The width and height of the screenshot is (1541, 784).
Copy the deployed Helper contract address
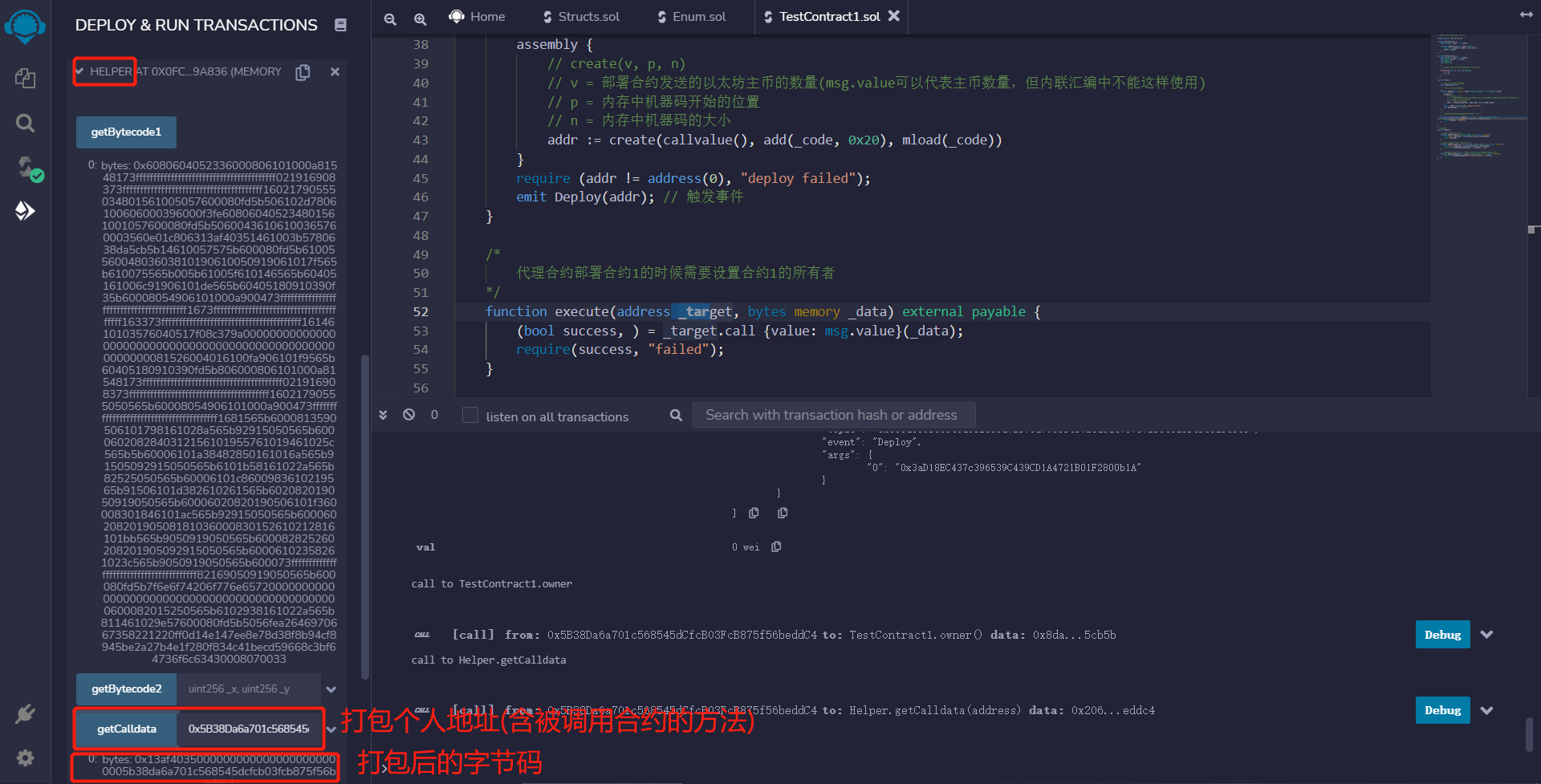click(303, 72)
